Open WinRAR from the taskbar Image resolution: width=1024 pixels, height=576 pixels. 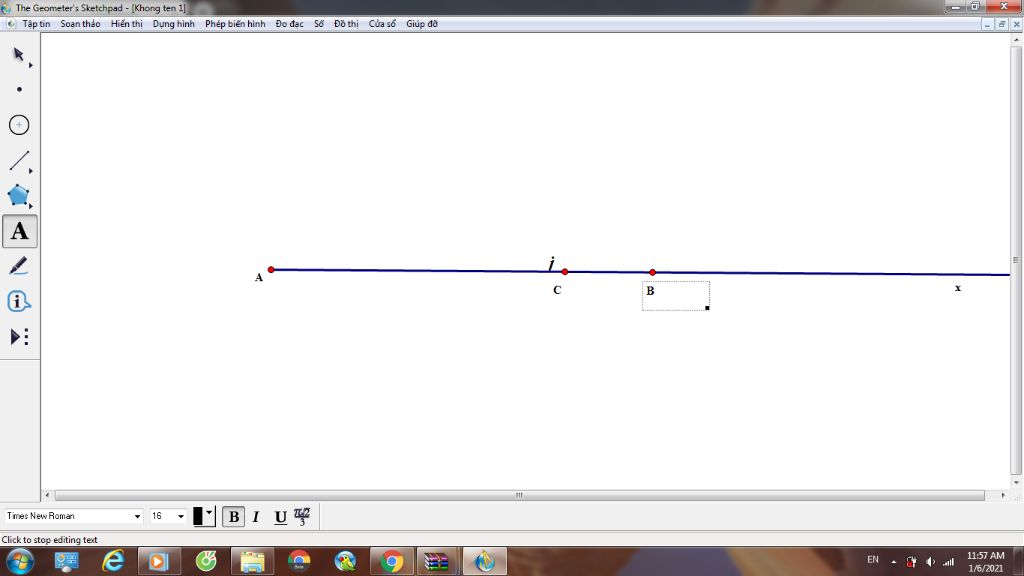pyautogui.click(x=437, y=561)
